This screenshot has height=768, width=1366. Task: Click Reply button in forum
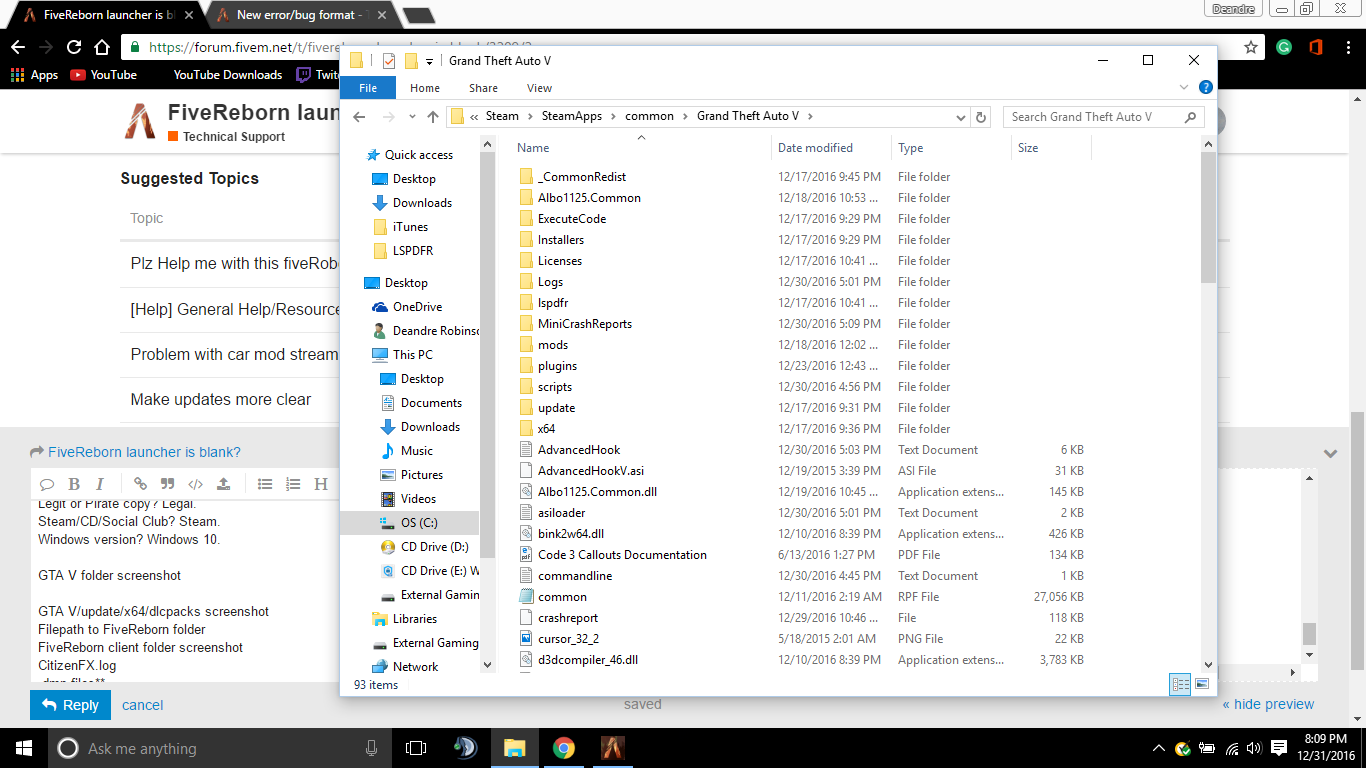70,705
